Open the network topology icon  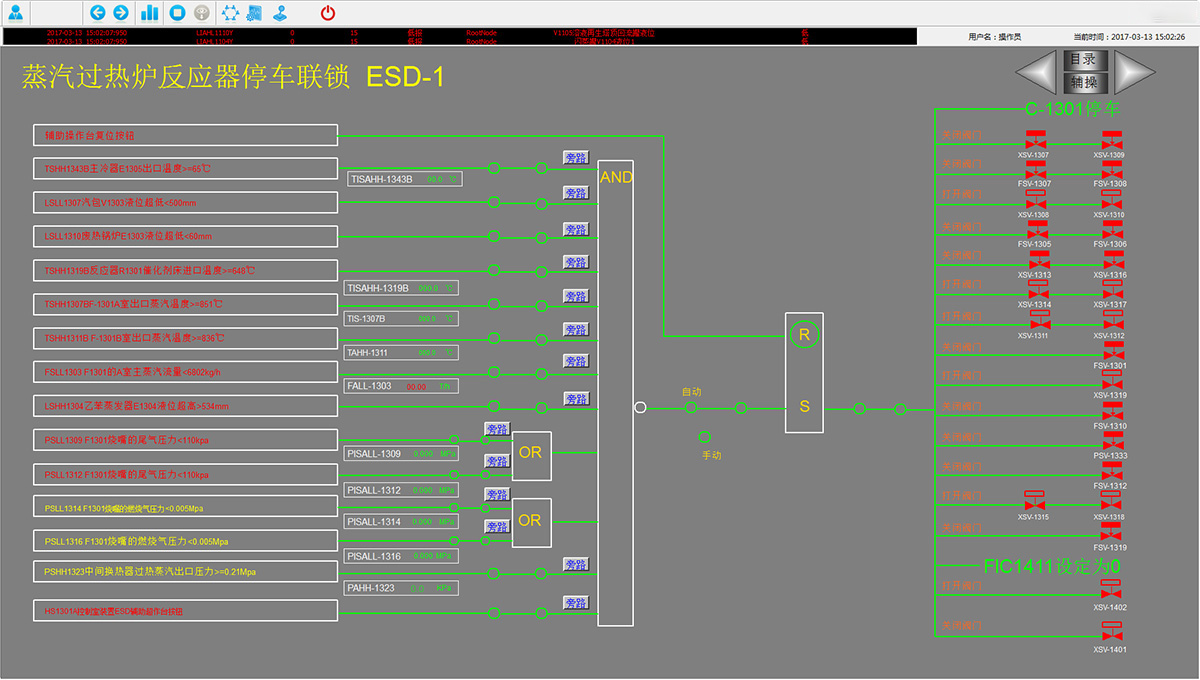click(x=229, y=13)
